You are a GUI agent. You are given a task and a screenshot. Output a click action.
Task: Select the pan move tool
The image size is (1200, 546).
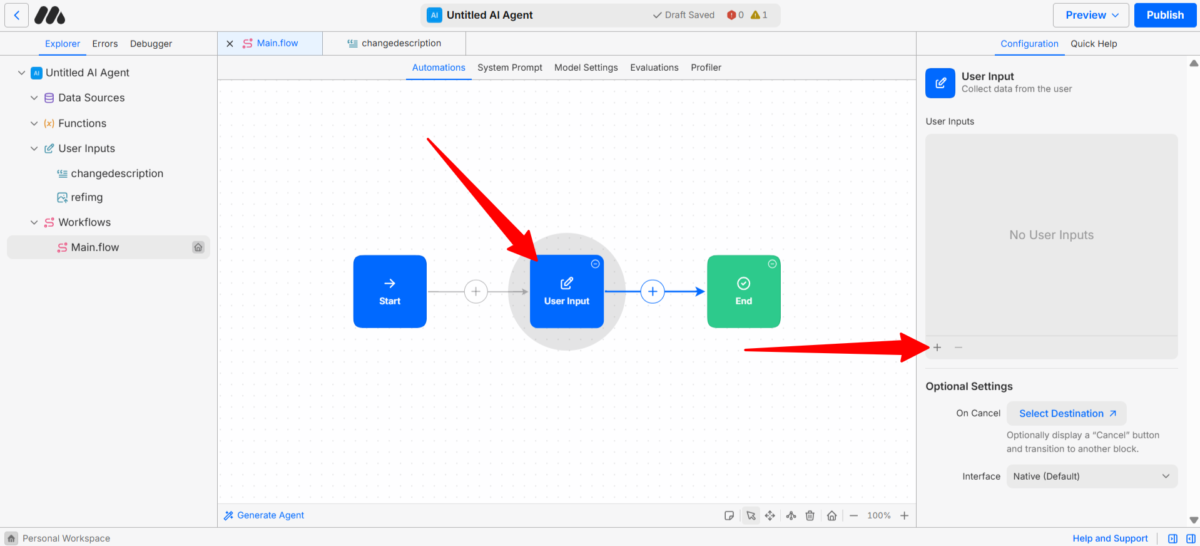[770, 516]
